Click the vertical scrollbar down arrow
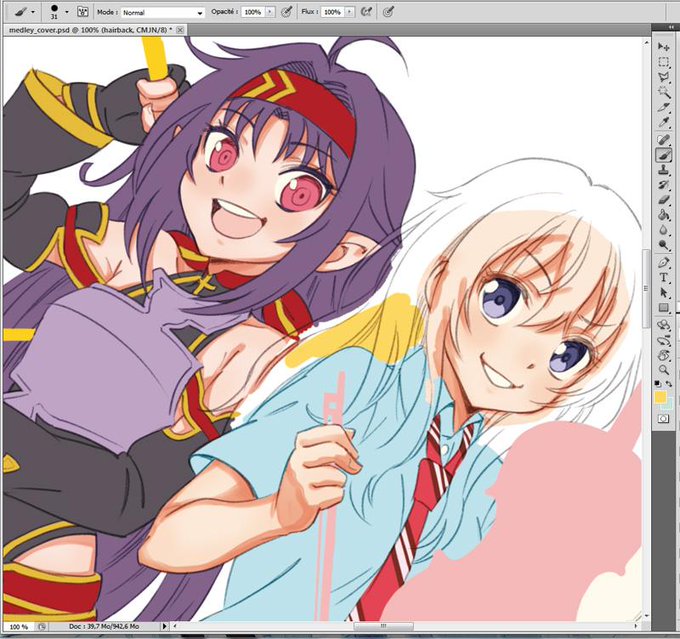This screenshot has width=680, height=639. click(646, 616)
